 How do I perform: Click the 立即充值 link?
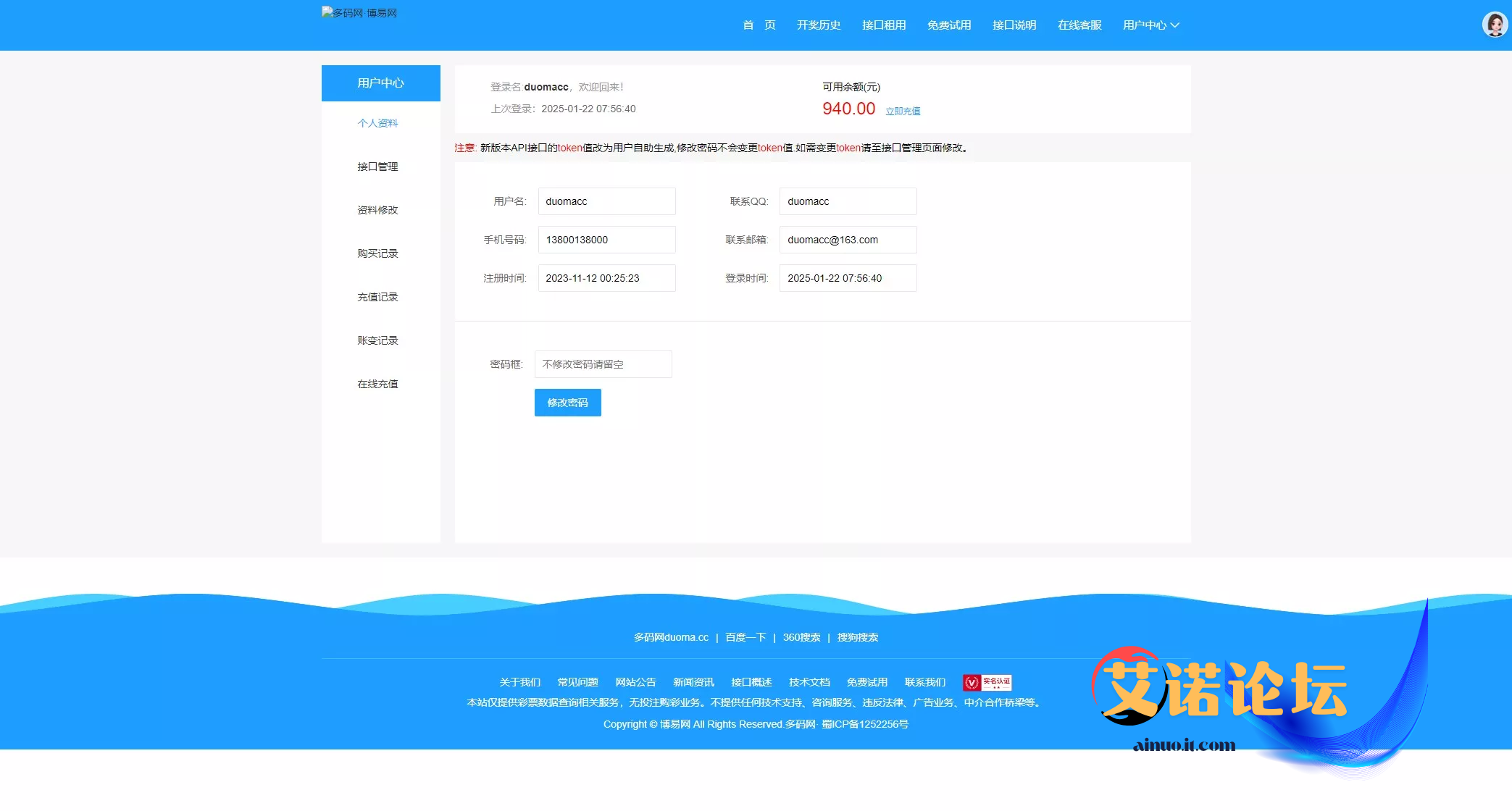pos(903,112)
